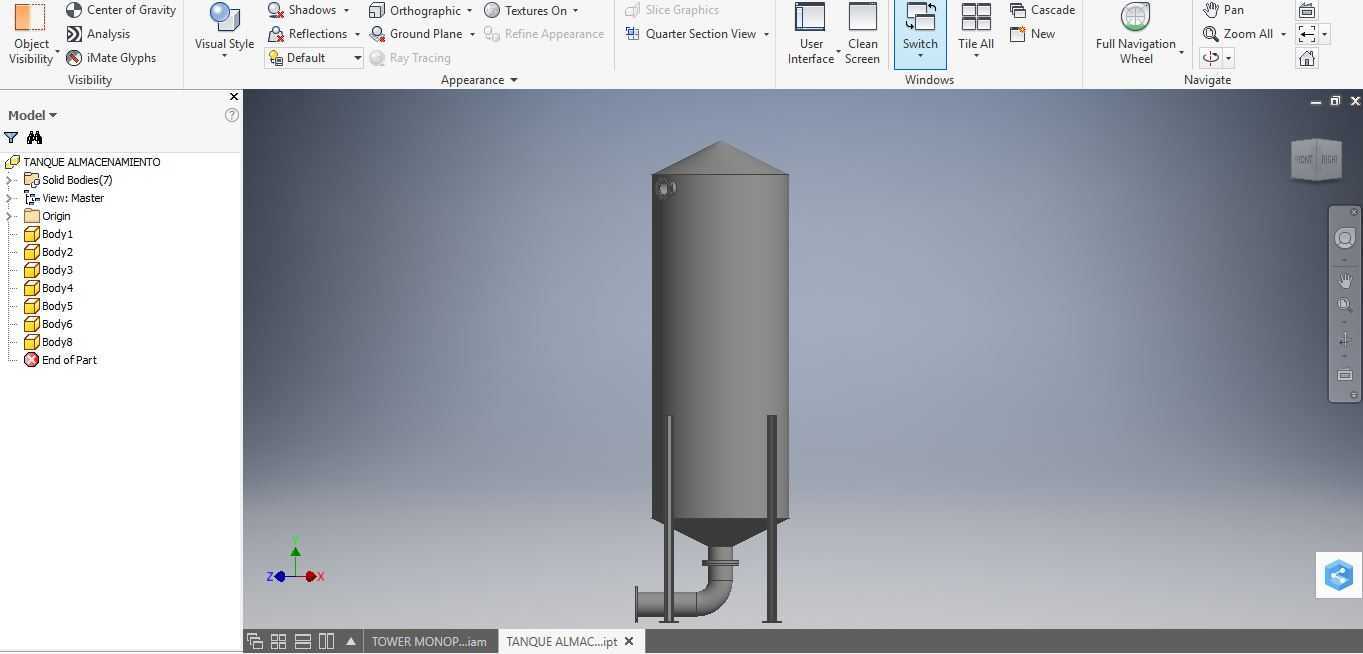Click cascade windows icon in document bar

255,641
